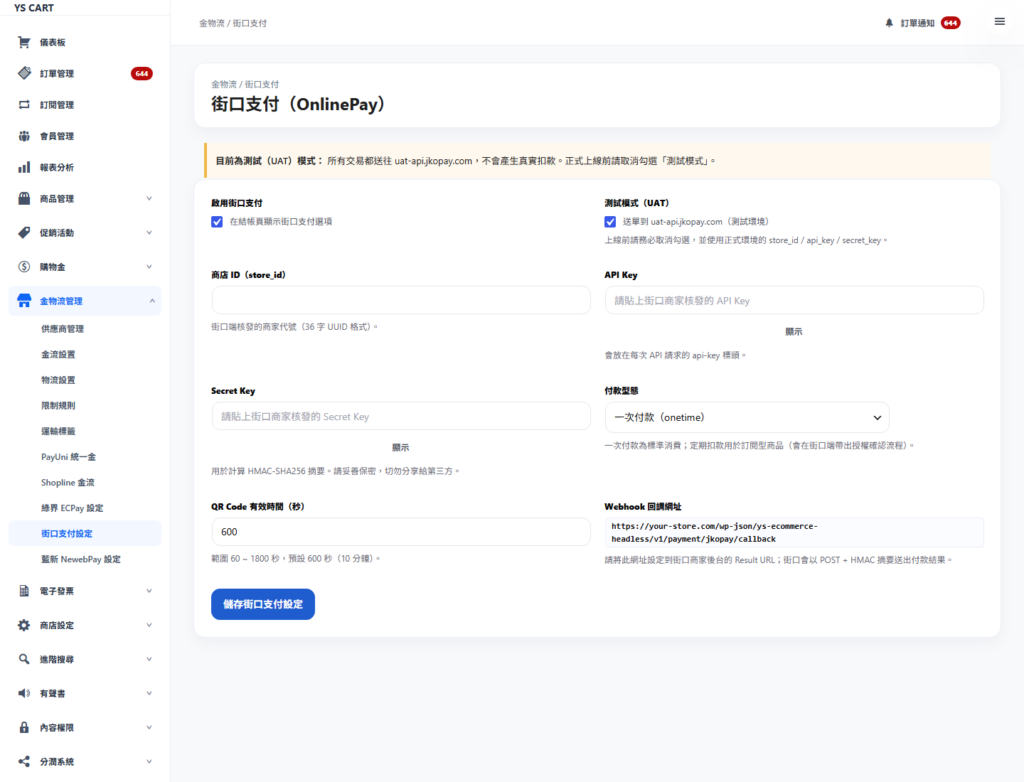The width and height of the screenshot is (1024, 782).
Task: Click the share icon beside 分潤系統
Action: click(x=24, y=762)
